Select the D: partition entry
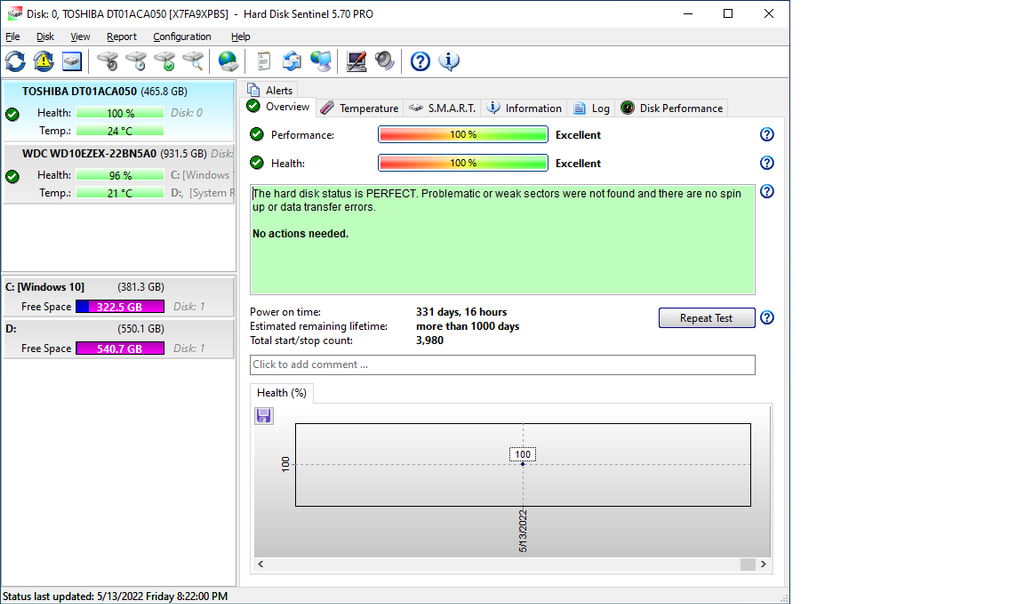 tap(118, 339)
